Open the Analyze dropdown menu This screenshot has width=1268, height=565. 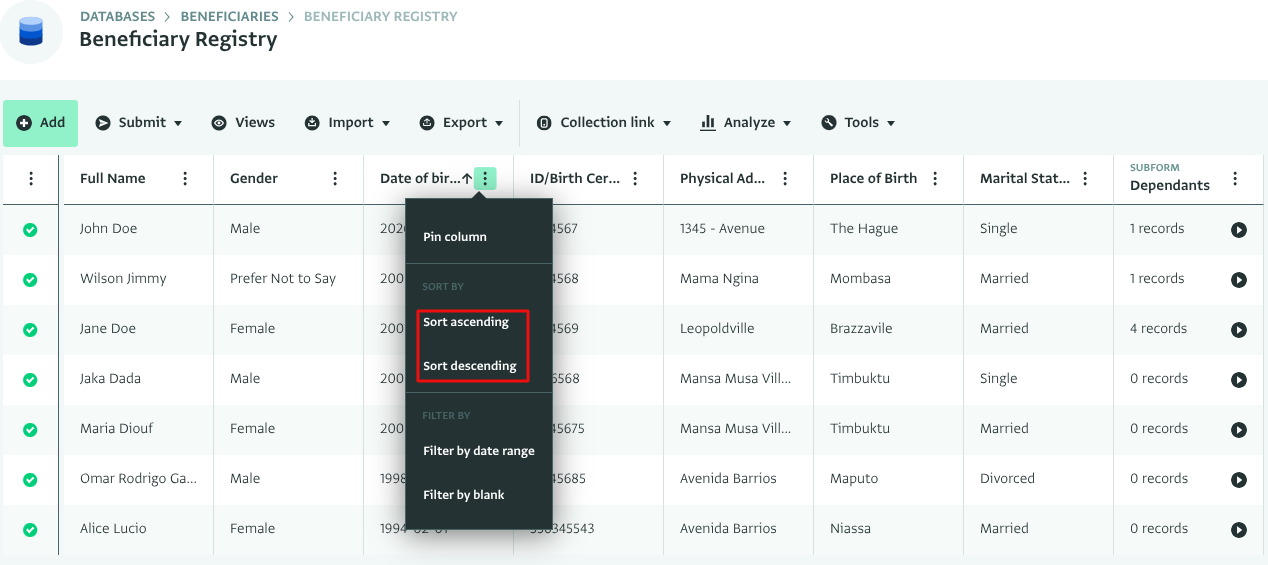tap(746, 123)
